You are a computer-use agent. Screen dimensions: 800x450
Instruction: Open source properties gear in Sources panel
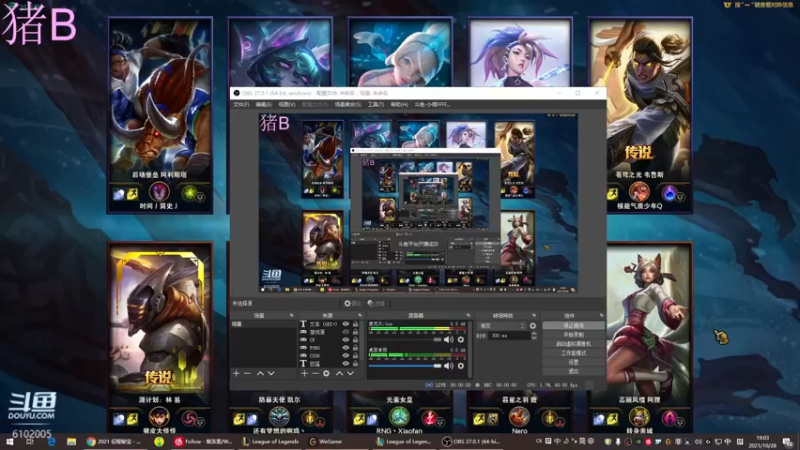tap(326, 373)
